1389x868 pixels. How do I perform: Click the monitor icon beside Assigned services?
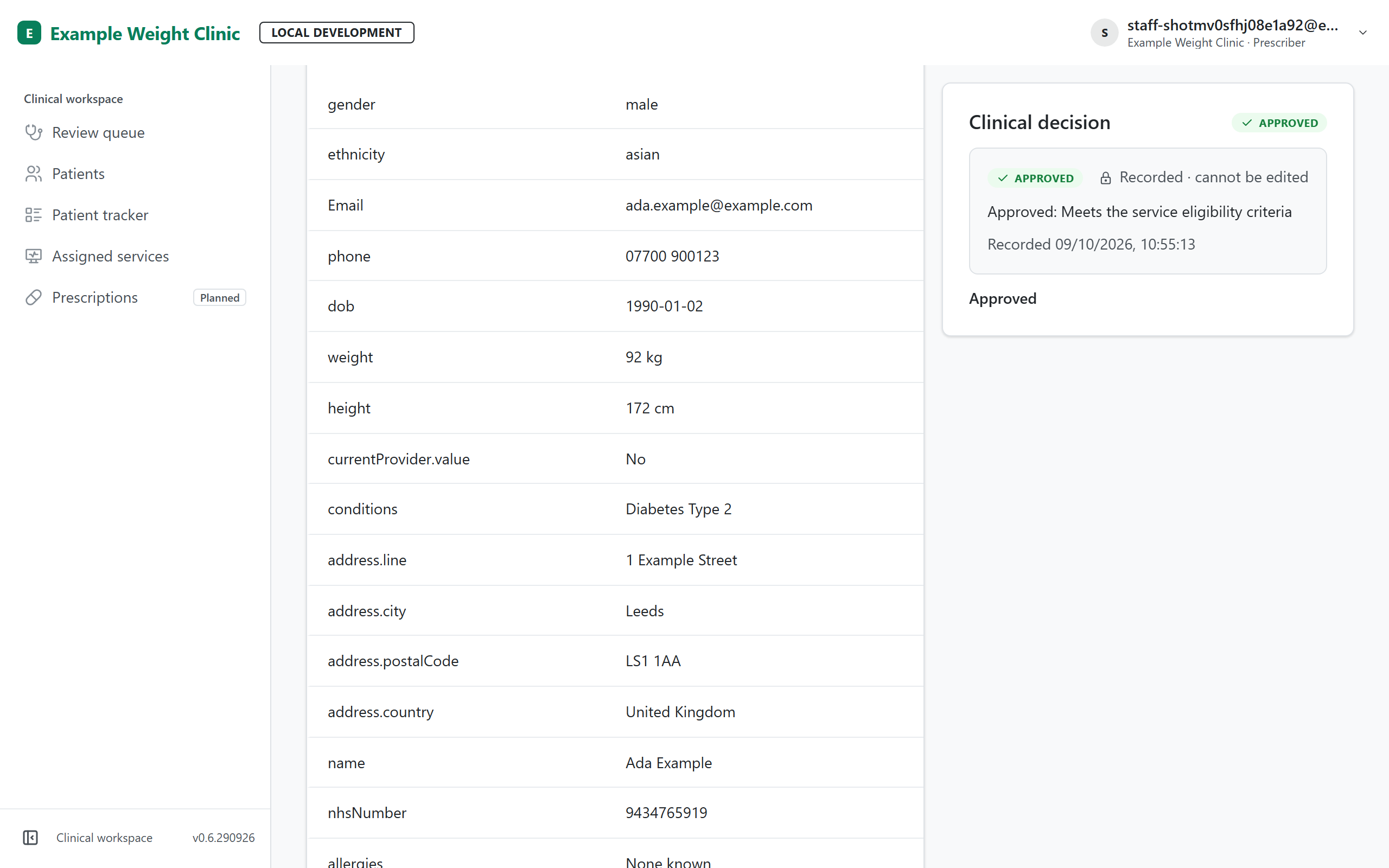33,256
